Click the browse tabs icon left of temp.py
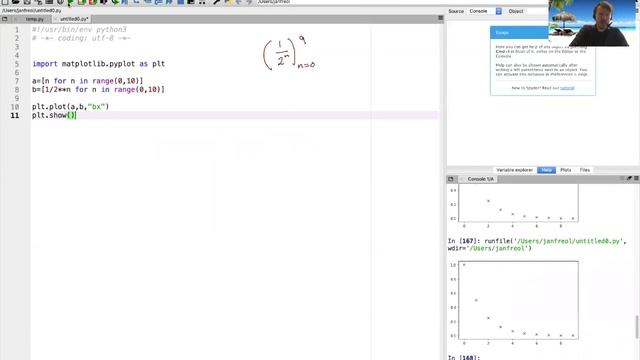 [4, 19]
